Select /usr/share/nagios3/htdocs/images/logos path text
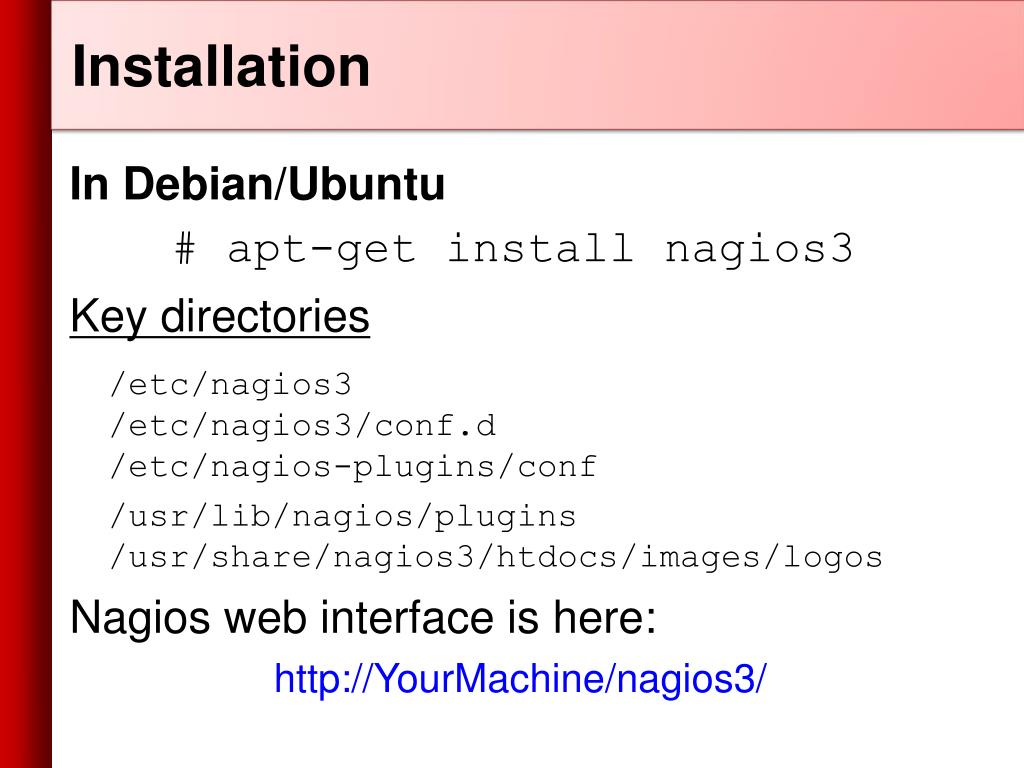The height and width of the screenshot is (768, 1024). coord(496,558)
